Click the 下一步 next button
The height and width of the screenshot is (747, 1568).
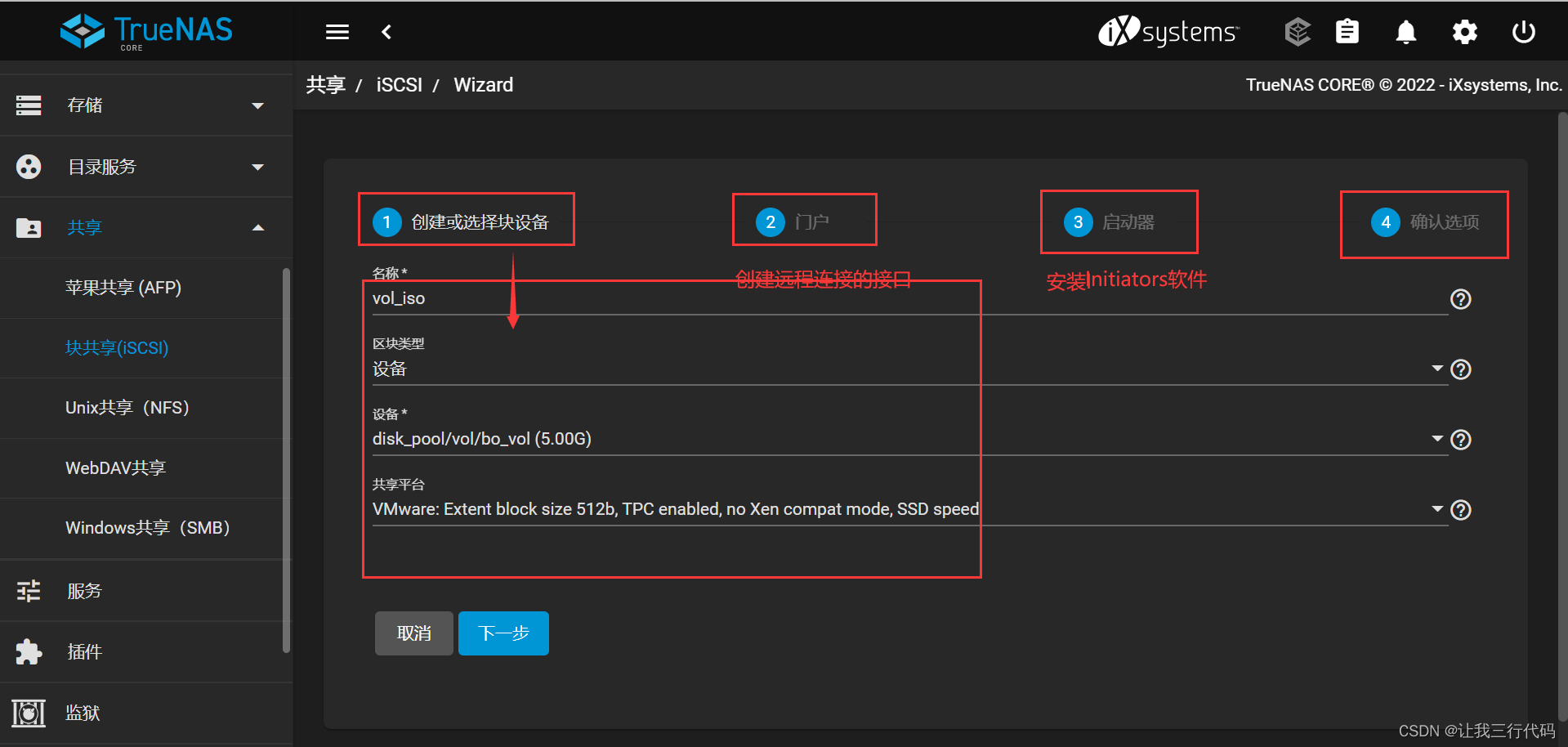click(503, 633)
